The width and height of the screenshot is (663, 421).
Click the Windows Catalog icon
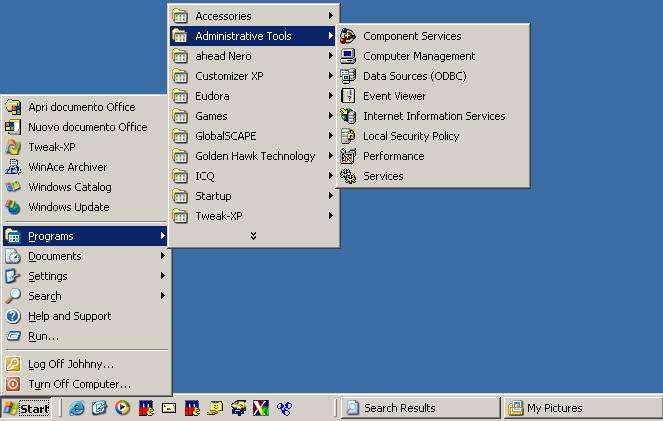click(13, 187)
